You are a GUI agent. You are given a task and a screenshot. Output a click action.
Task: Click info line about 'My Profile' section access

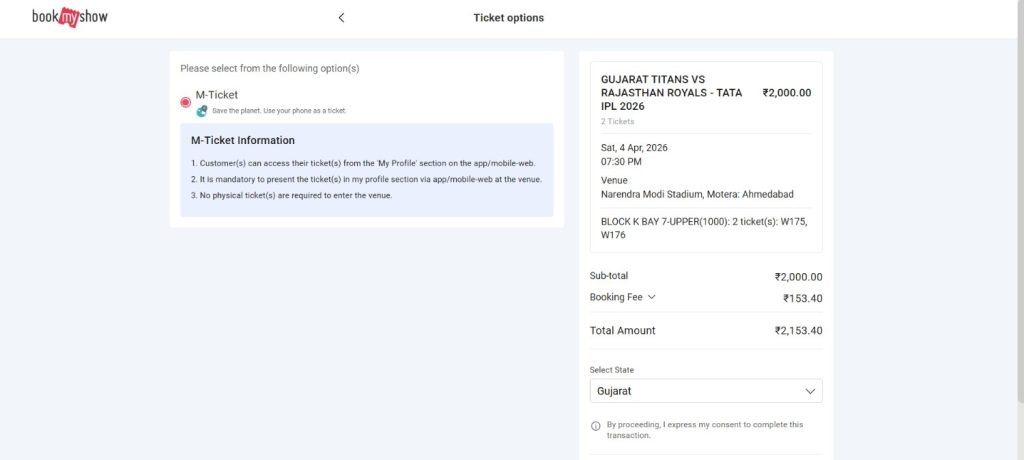point(363,163)
